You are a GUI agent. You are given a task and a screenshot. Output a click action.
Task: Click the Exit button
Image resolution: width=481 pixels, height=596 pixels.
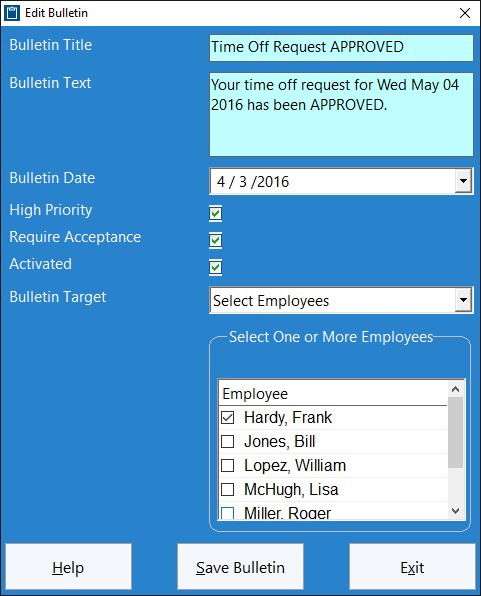(x=412, y=566)
